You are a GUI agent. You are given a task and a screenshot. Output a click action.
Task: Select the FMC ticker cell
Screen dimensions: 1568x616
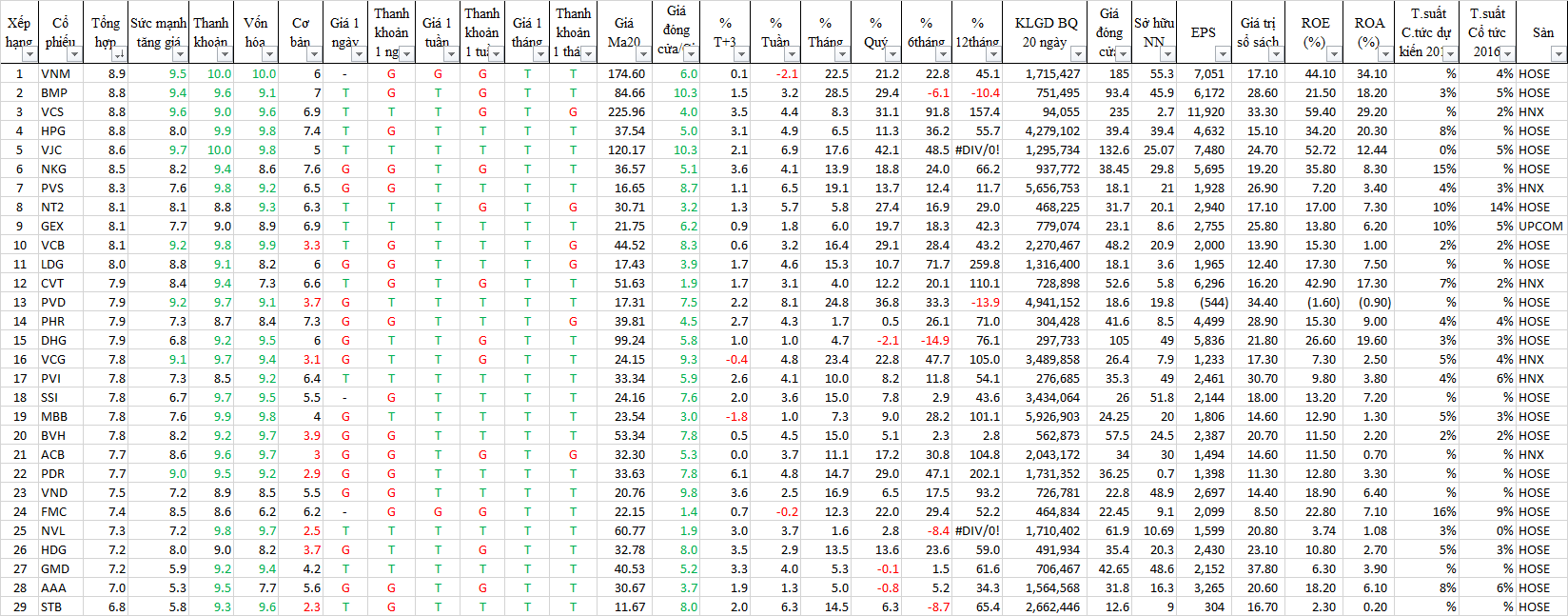pos(62,511)
